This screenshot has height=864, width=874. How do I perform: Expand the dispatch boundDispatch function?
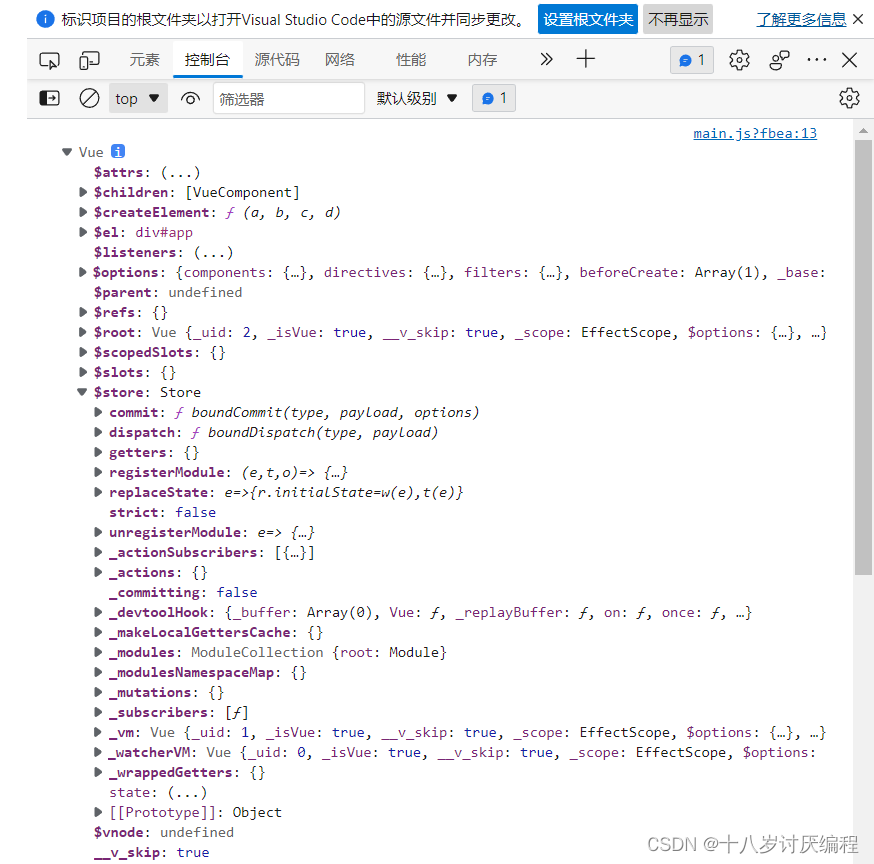(98, 433)
